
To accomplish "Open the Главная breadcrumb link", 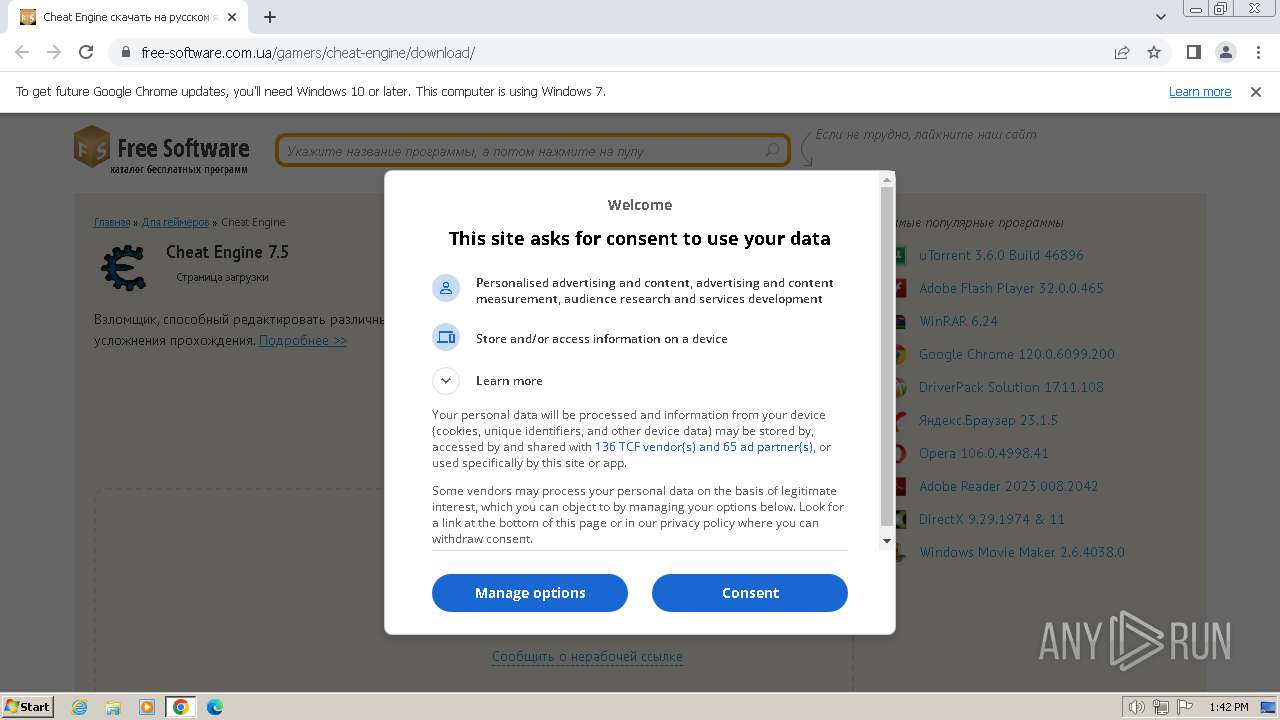I will coord(112,222).
